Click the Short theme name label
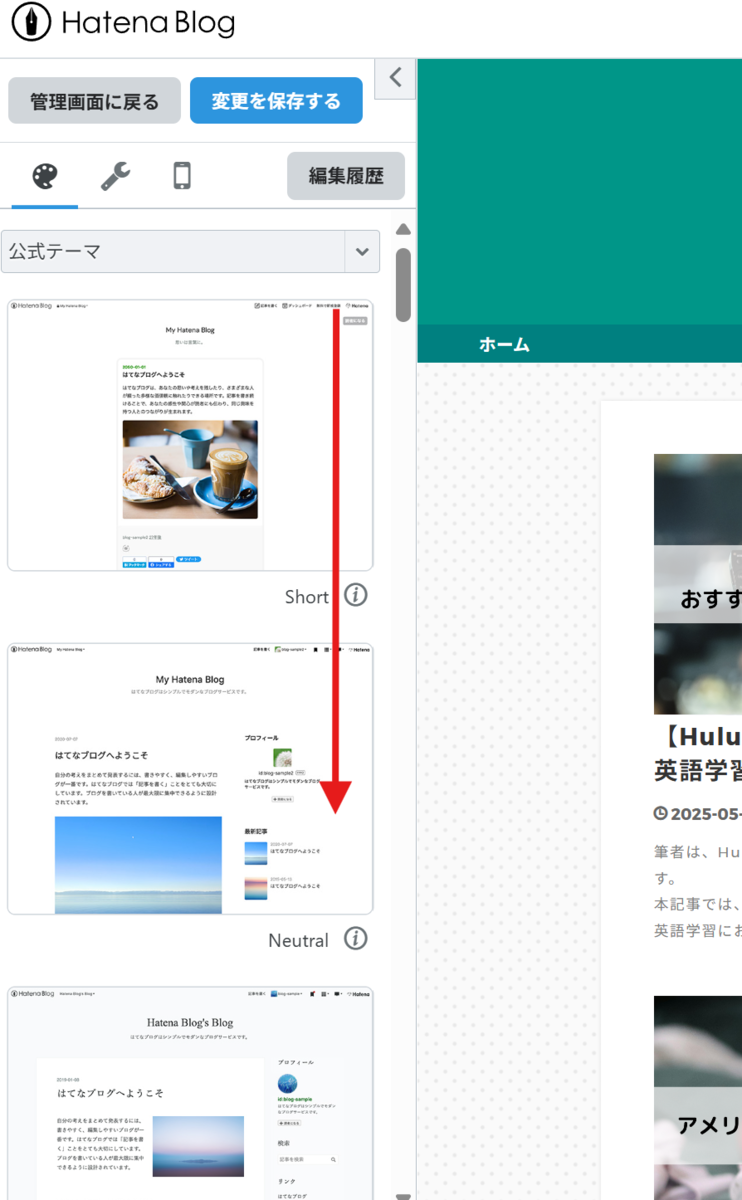742x1200 pixels. click(x=307, y=596)
